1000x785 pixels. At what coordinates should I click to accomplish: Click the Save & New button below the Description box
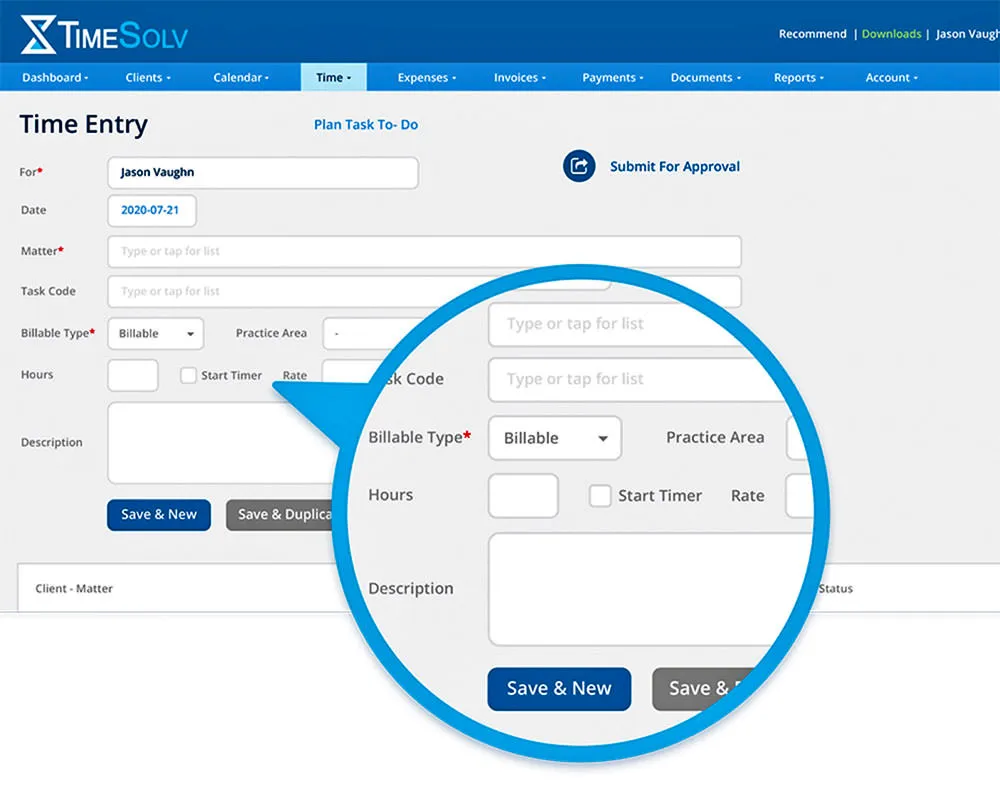click(x=159, y=515)
